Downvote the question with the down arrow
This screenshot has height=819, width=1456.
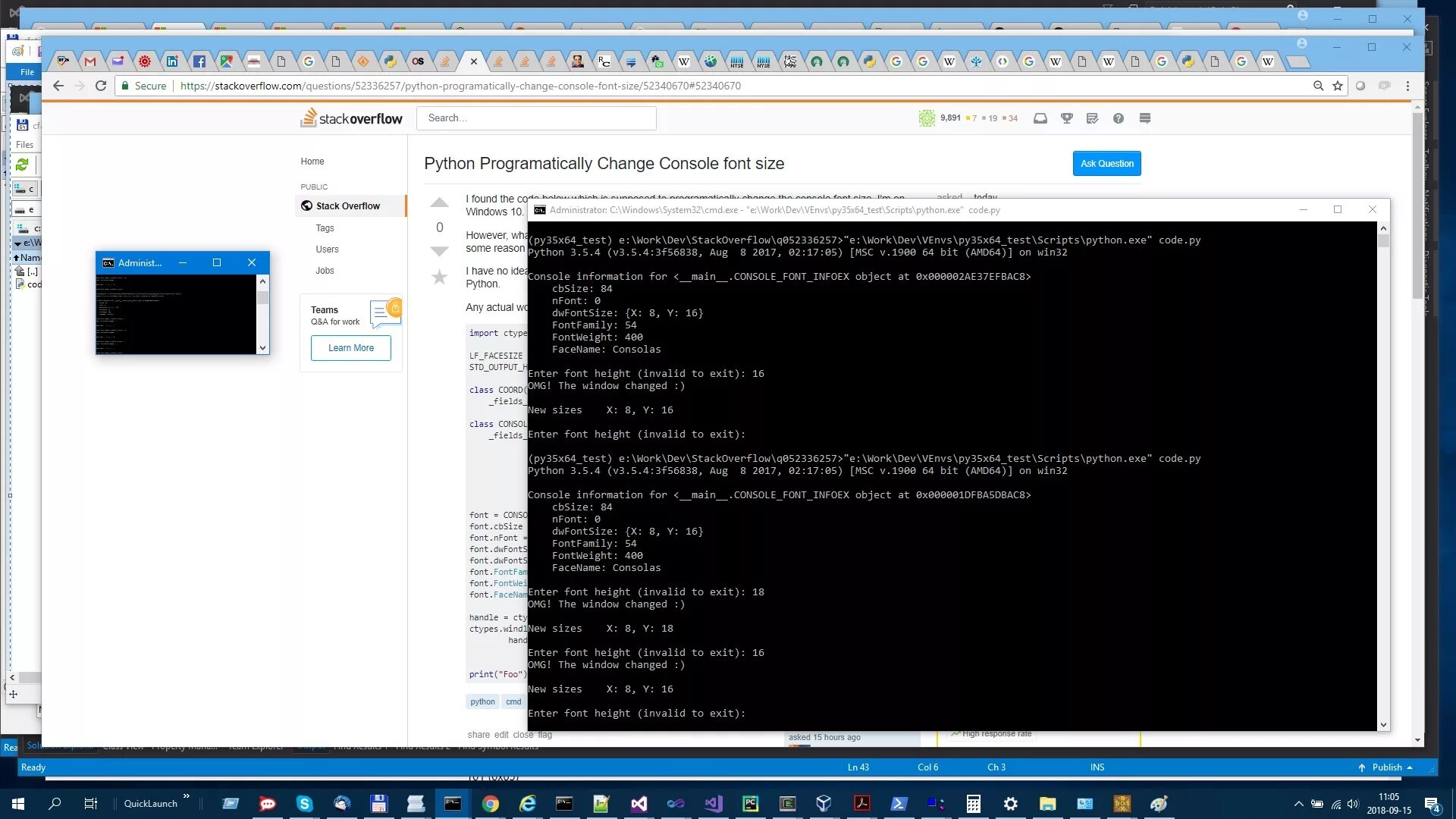[439, 251]
